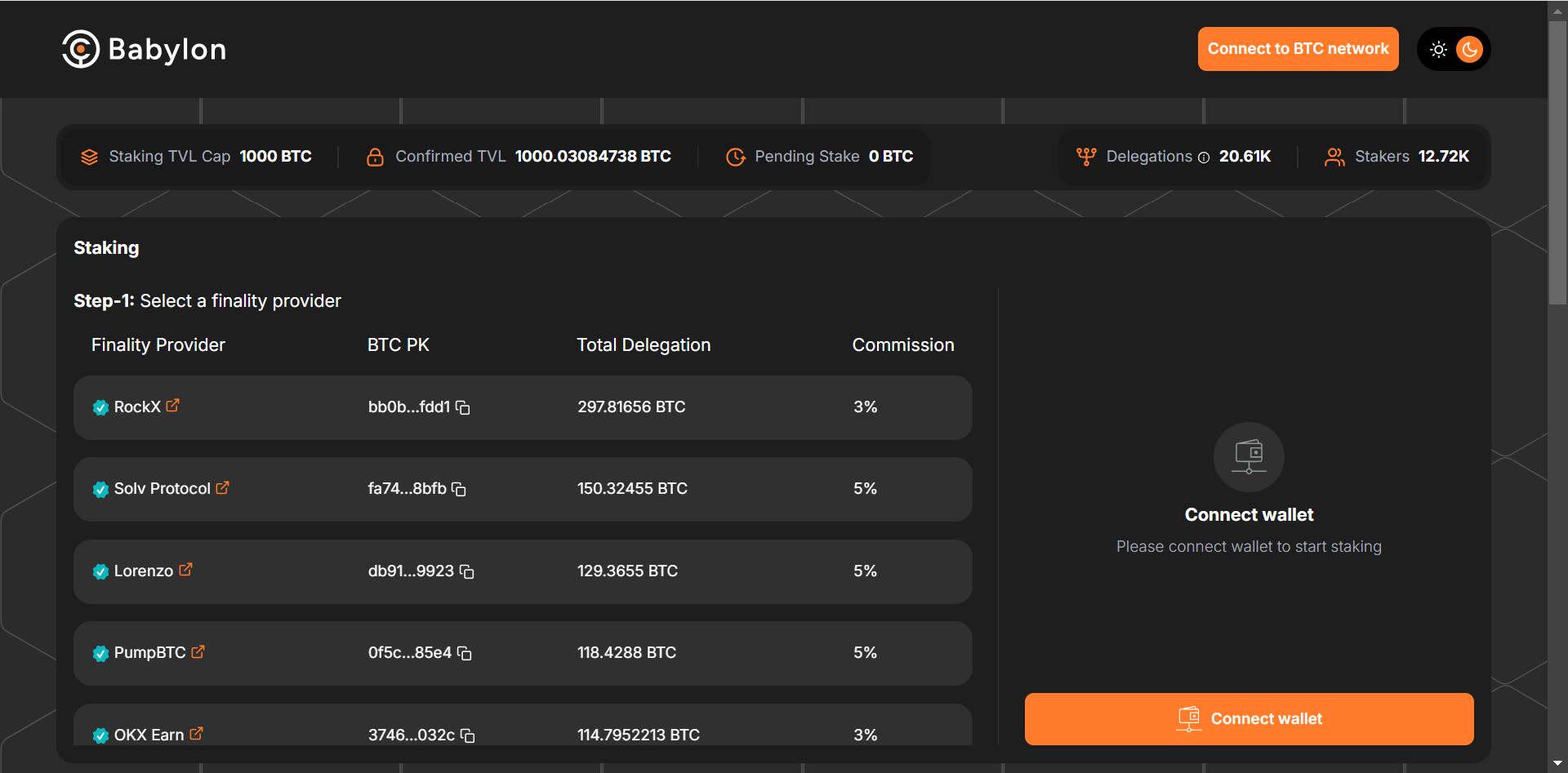
Task: Click the Staking TVL Cap layers icon
Action: (x=90, y=157)
